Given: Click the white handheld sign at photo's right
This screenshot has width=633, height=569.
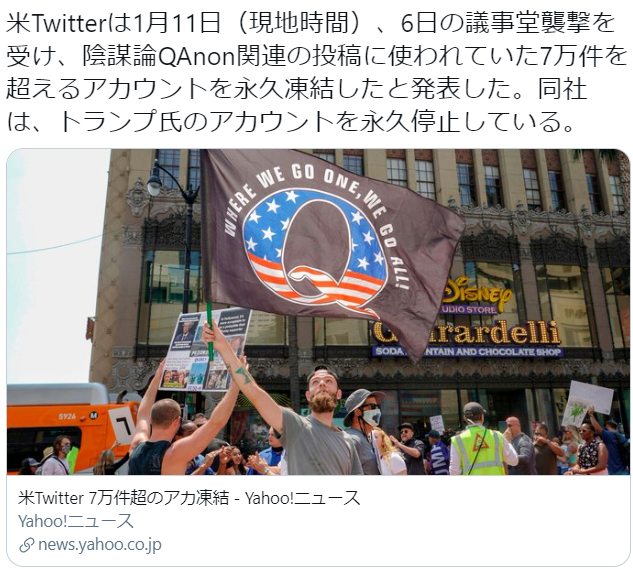Looking at the screenshot, I should click(583, 404).
